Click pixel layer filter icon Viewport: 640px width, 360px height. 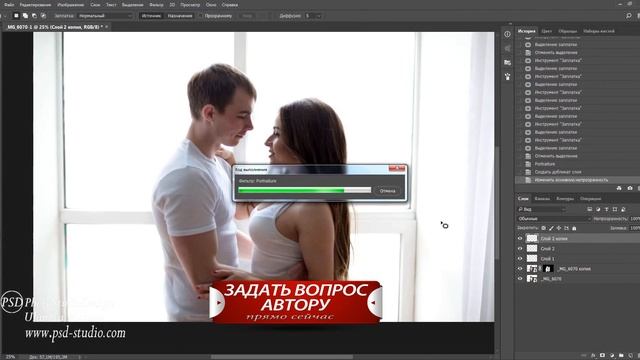click(589, 209)
